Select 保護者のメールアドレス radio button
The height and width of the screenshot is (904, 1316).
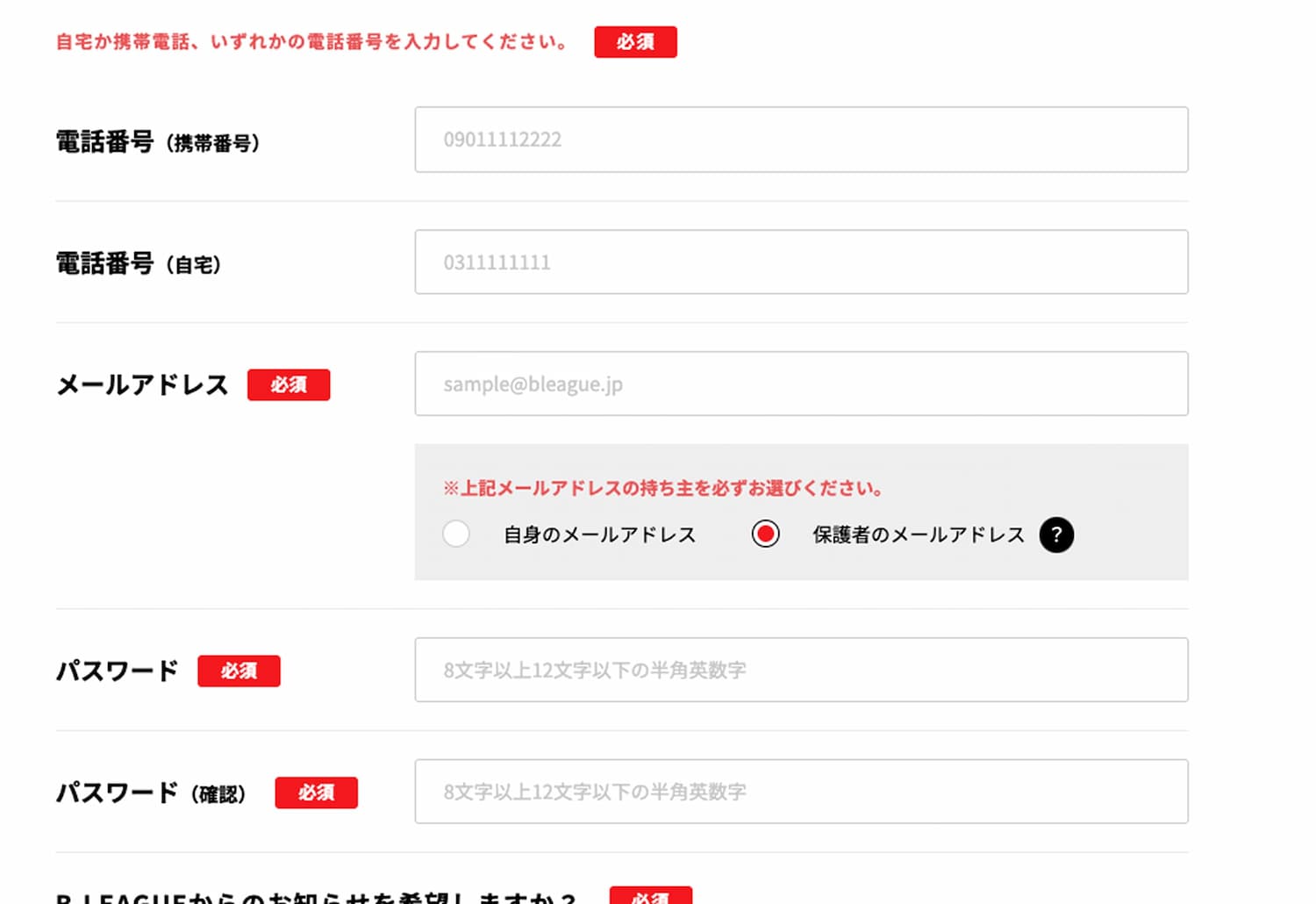coord(765,534)
